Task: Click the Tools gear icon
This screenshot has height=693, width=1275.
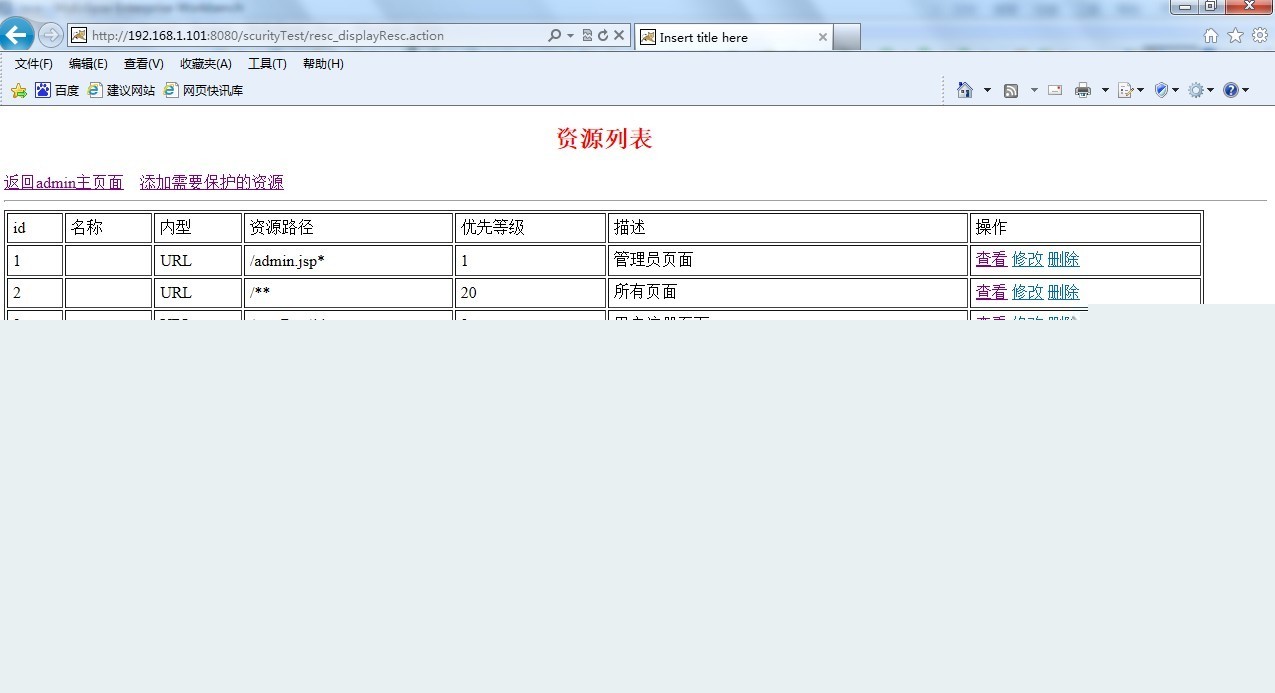Action: [1196, 89]
